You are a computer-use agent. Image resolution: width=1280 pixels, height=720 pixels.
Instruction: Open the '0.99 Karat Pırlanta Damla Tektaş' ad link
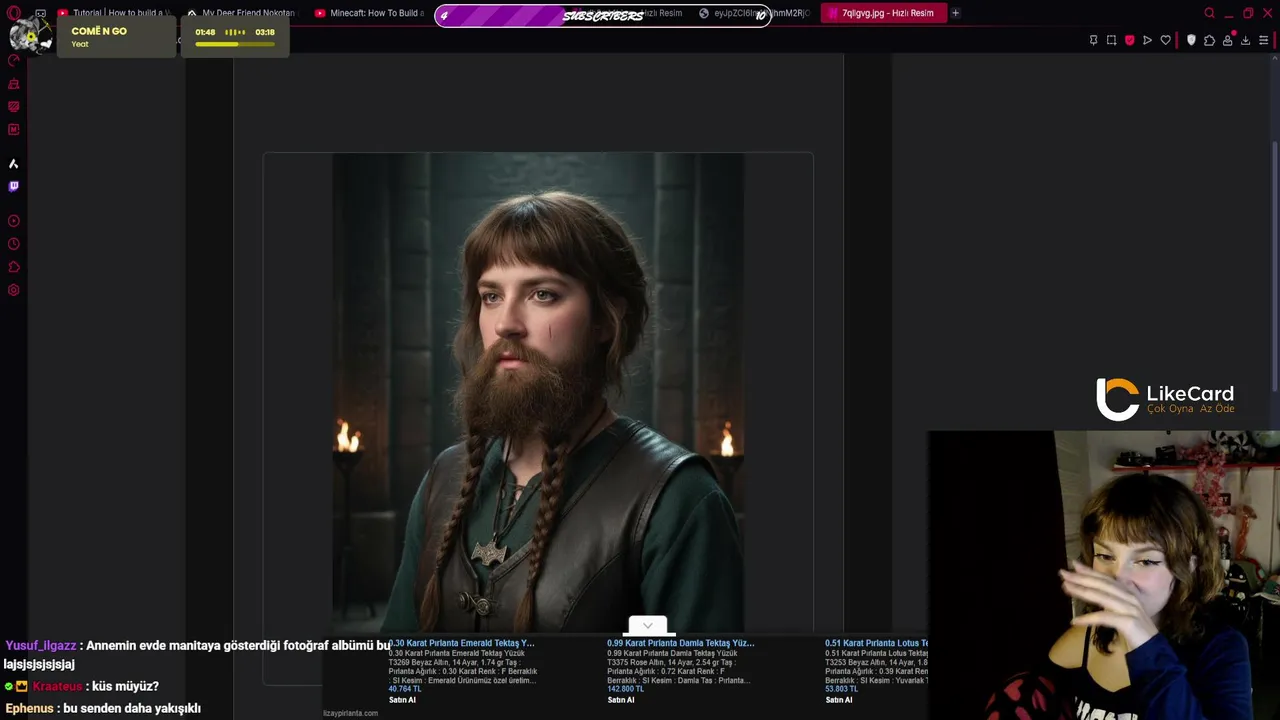tap(680, 643)
